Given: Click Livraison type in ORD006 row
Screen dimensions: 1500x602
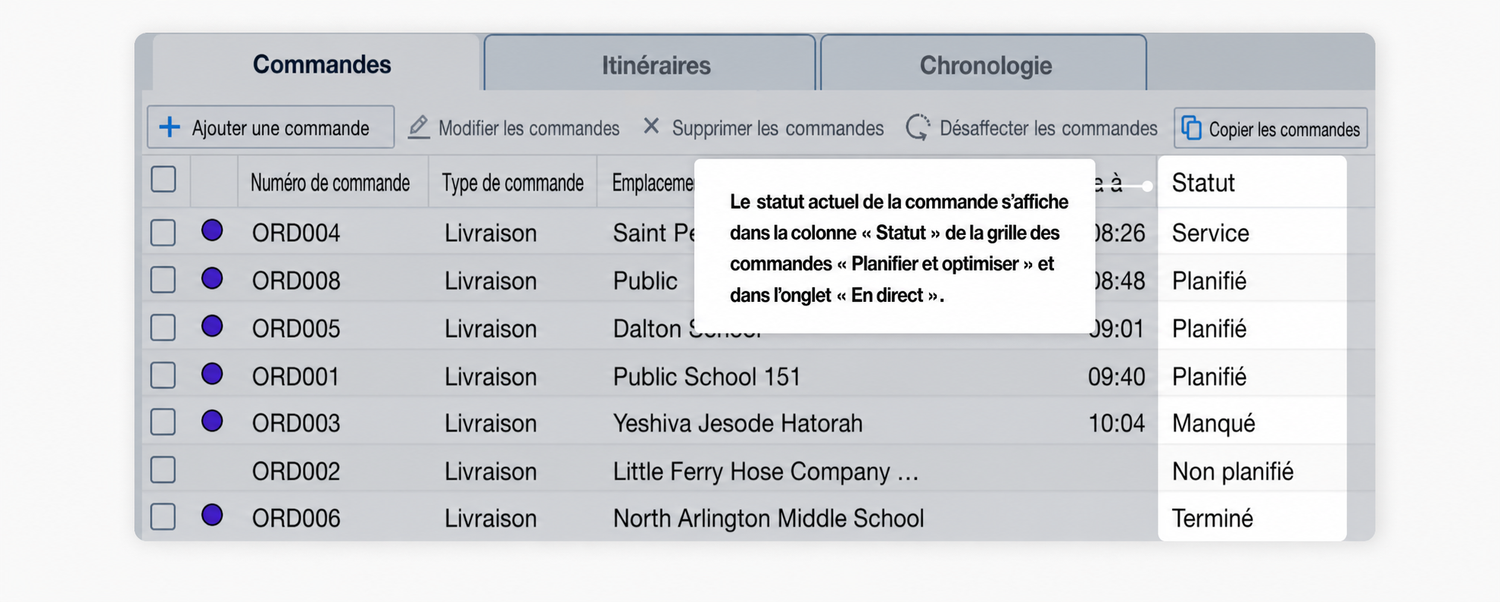Looking at the screenshot, I should coord(490,518).
